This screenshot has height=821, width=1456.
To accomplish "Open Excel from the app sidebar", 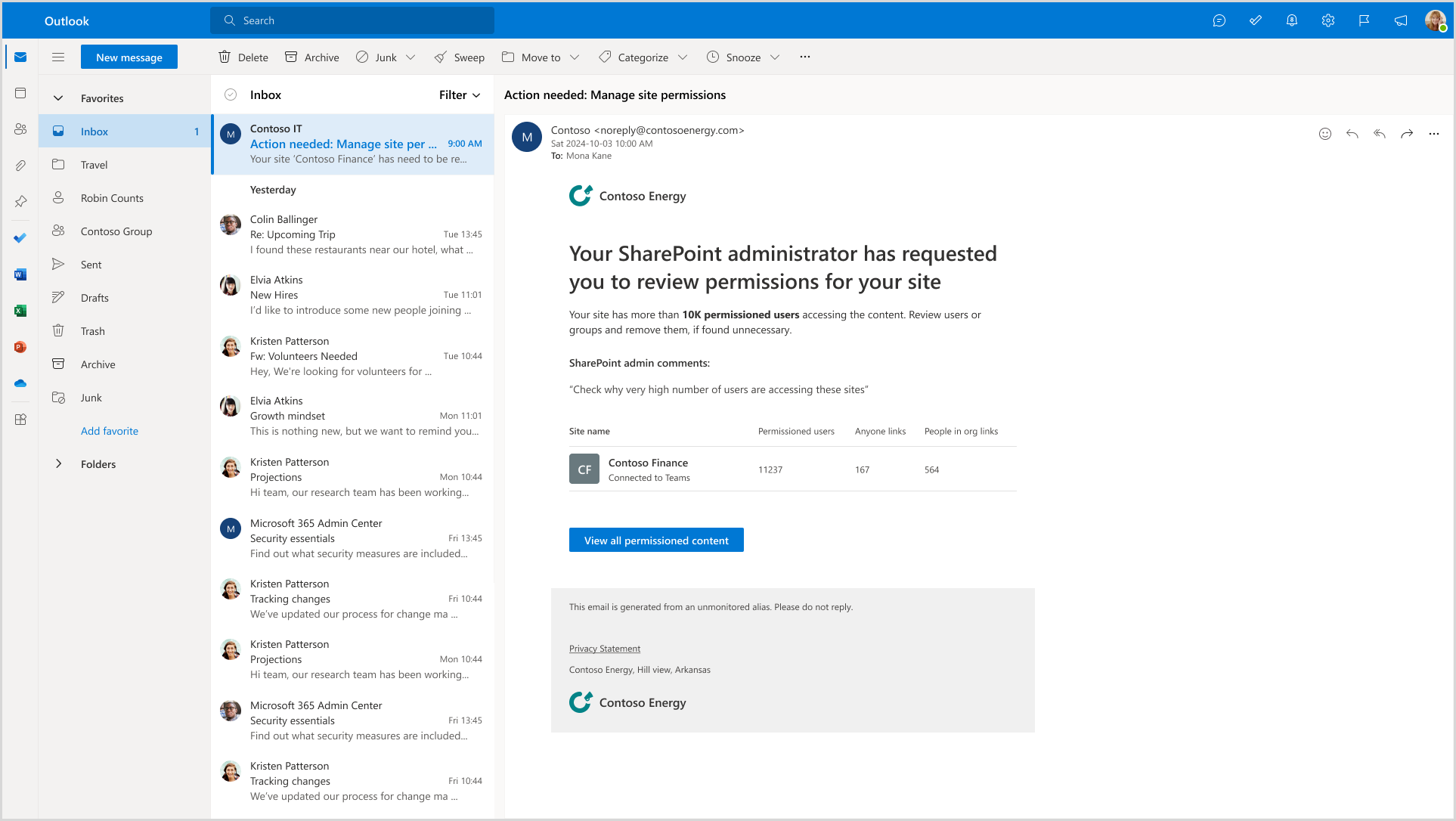I will click(20, 310).
